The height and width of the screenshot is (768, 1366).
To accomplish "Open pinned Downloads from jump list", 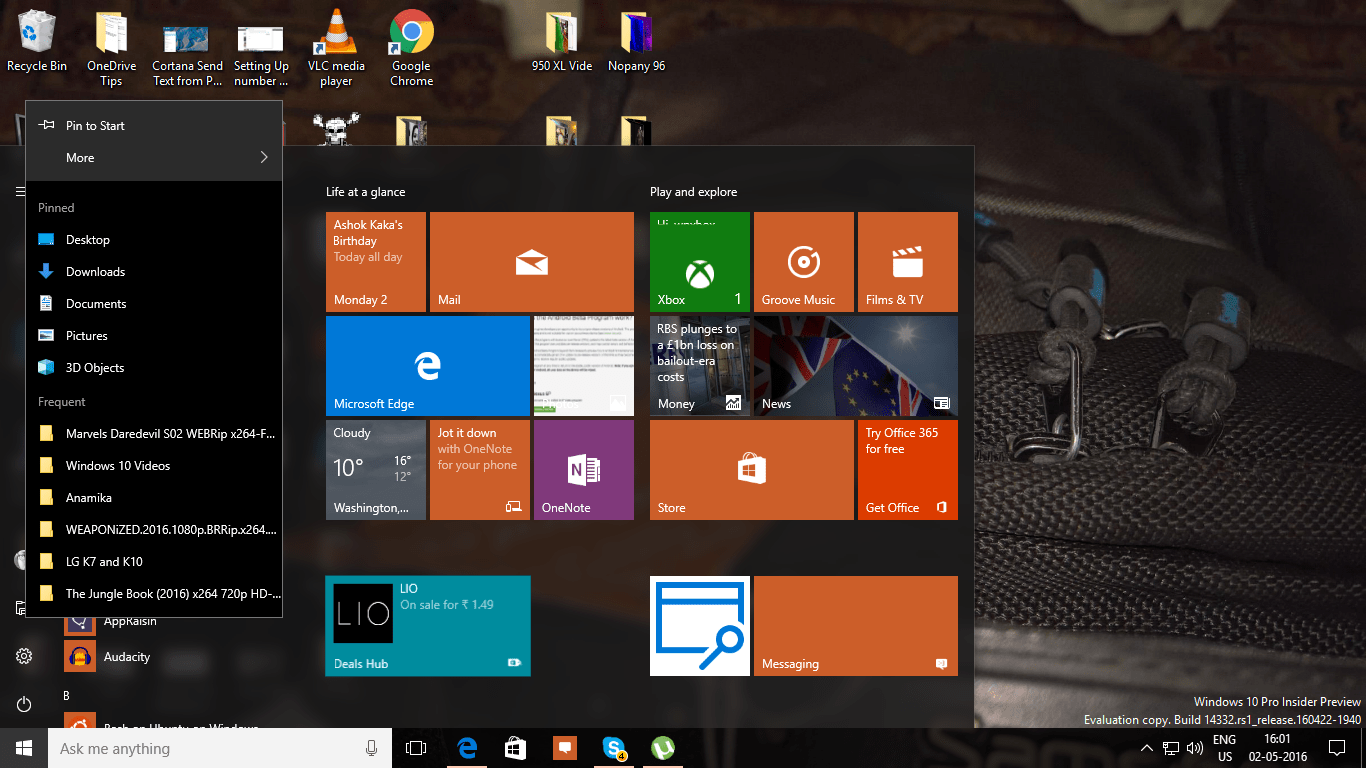I will [x=154, y=271].
